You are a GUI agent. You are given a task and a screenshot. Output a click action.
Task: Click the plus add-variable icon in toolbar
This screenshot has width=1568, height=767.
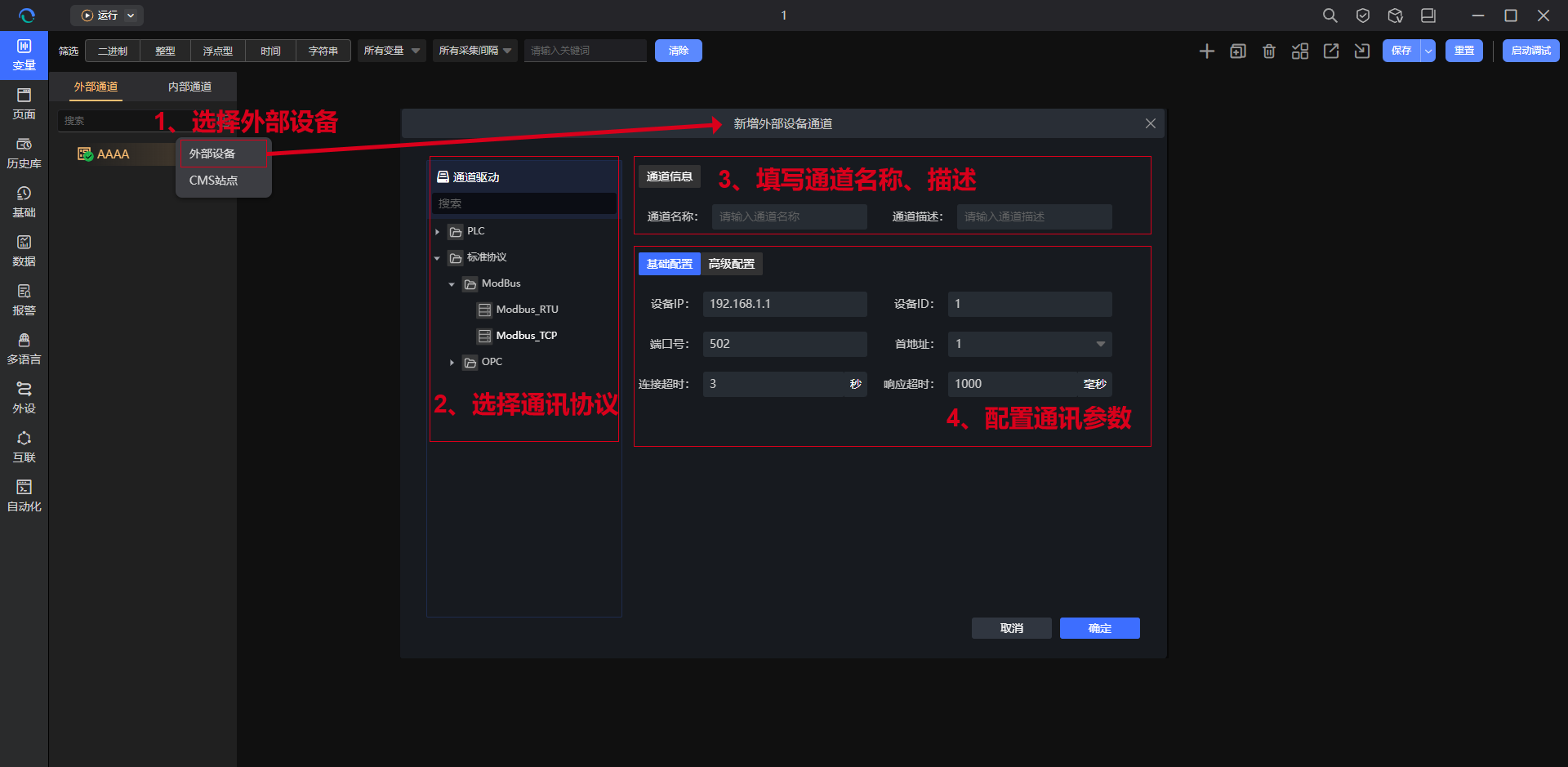pyautogui.click(x=1206, y=51)
